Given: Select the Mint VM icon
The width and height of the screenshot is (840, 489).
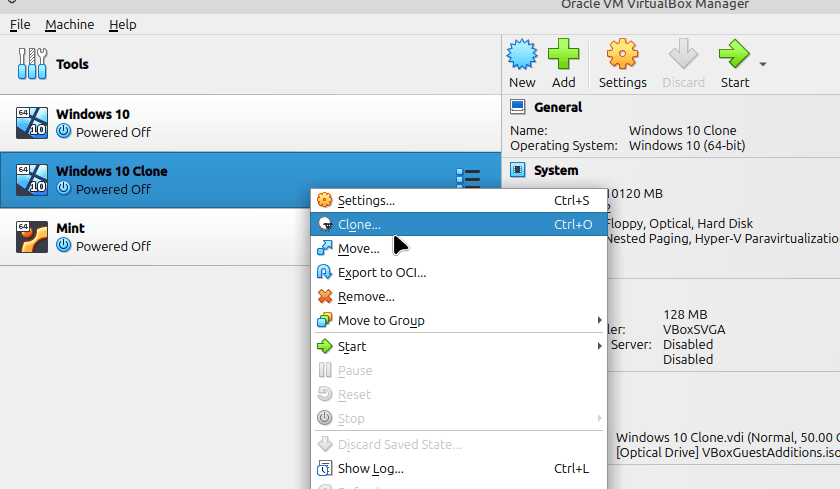Looking at the screenshot, I should click(32, 237).
